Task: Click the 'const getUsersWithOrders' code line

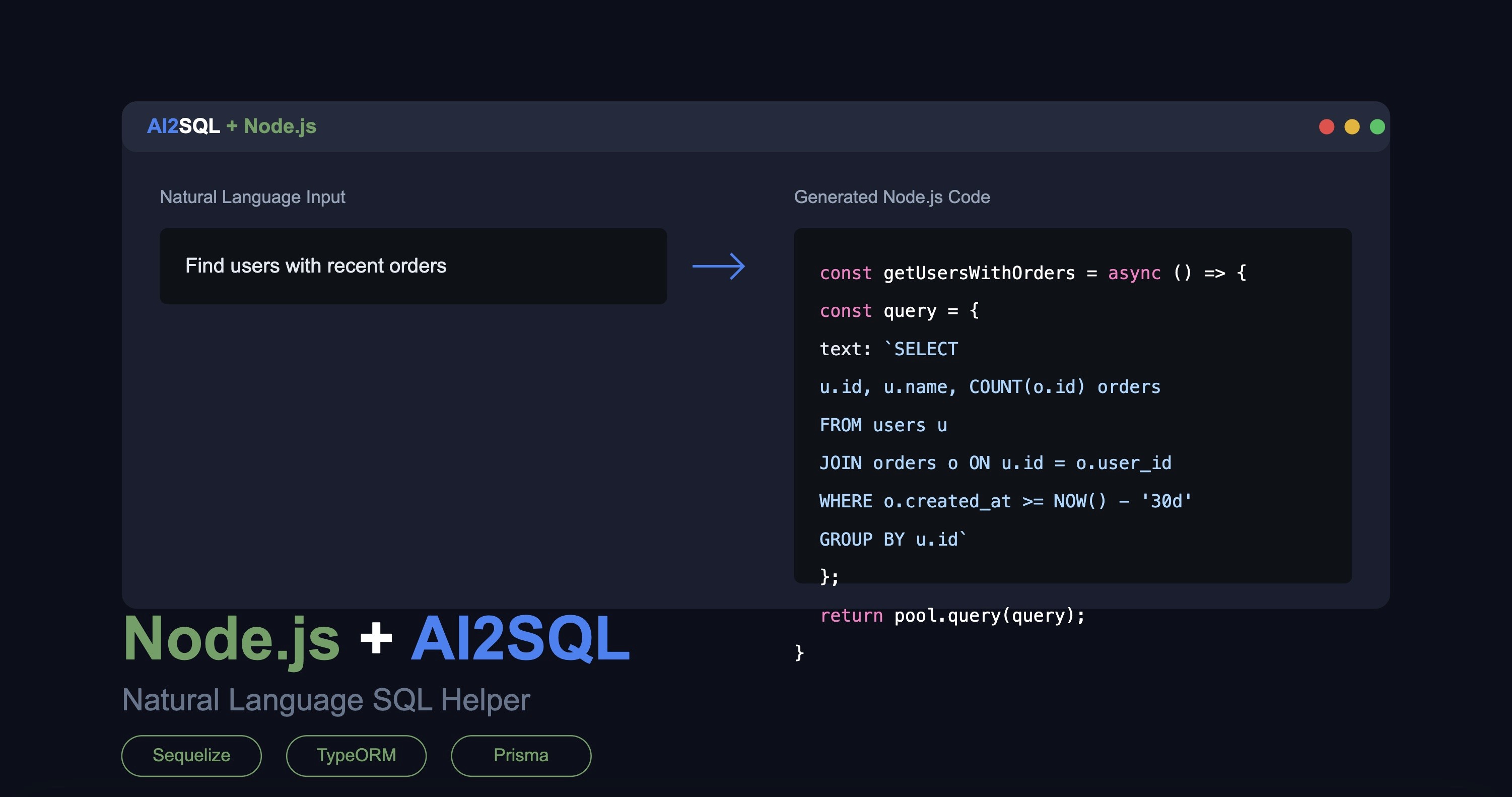Action: pyautogui.click(x=1033, y=273)
